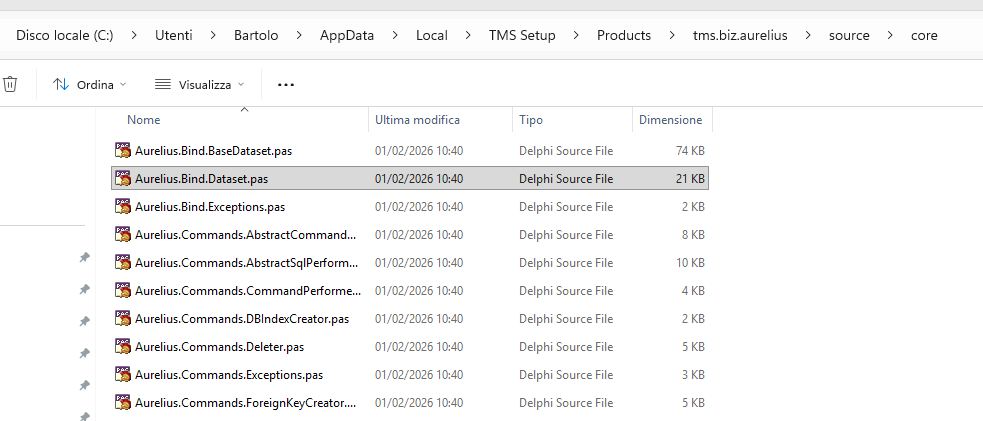This screenshot has height=421, width=983.
Task: Open the three-dots more options menu
Action: click(286, 85)
